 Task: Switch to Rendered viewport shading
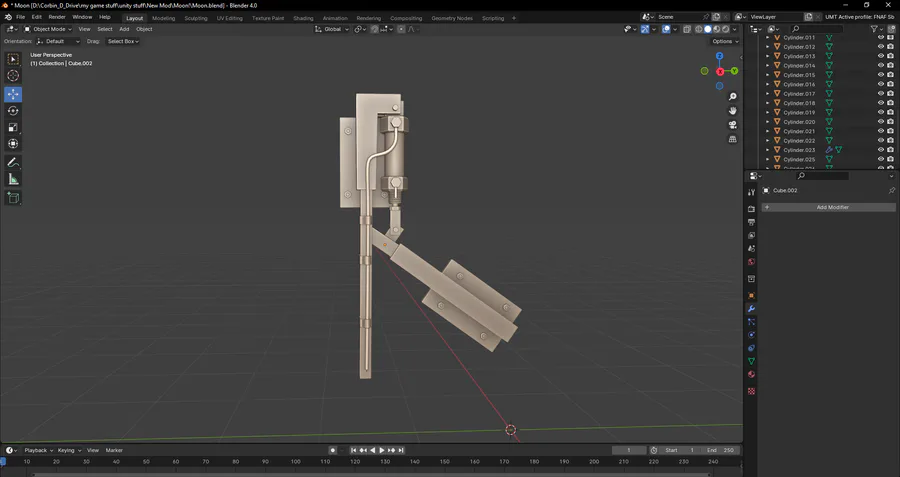click(x=726, y=29)
